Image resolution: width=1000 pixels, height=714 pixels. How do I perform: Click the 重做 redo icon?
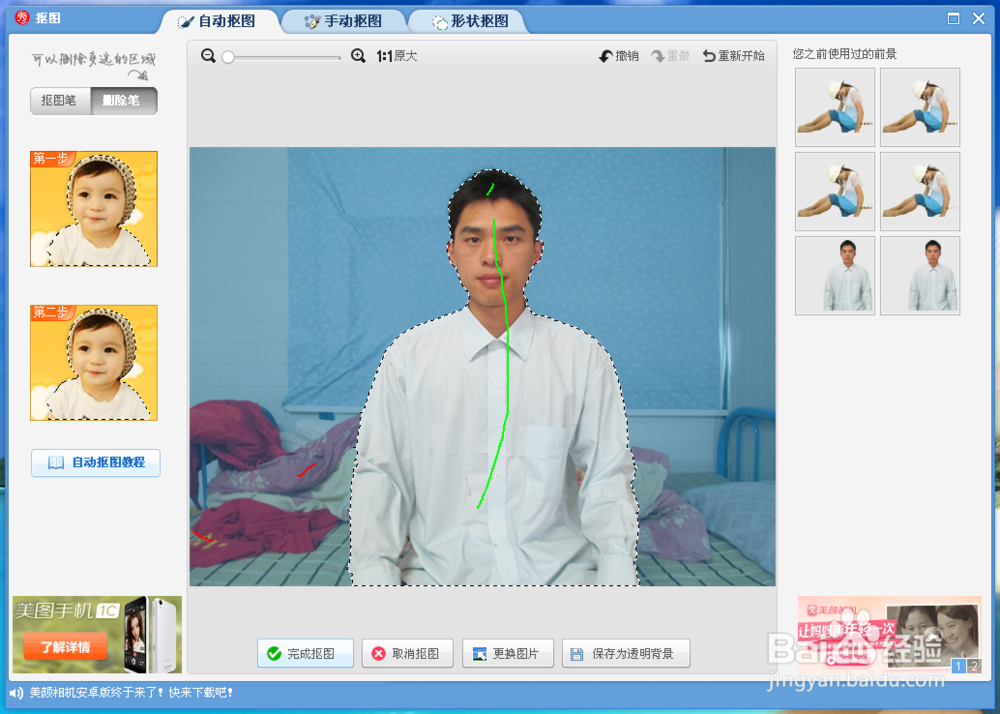(669, 56)
